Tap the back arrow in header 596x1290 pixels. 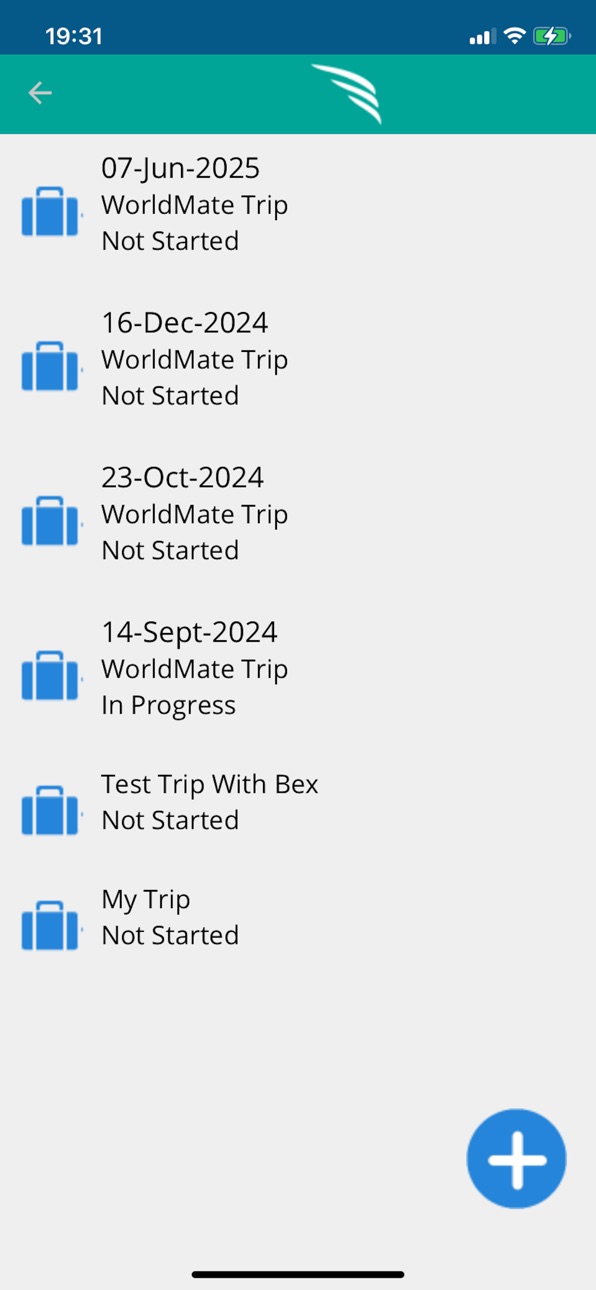[x=40, y=93]
